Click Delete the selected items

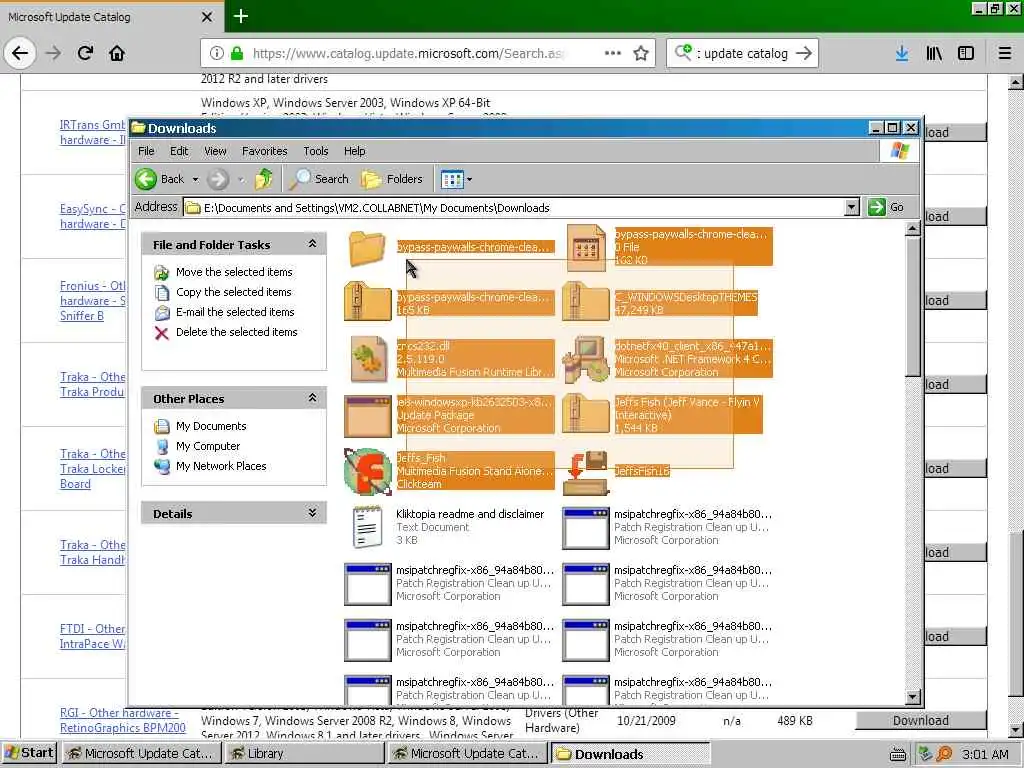236,332
